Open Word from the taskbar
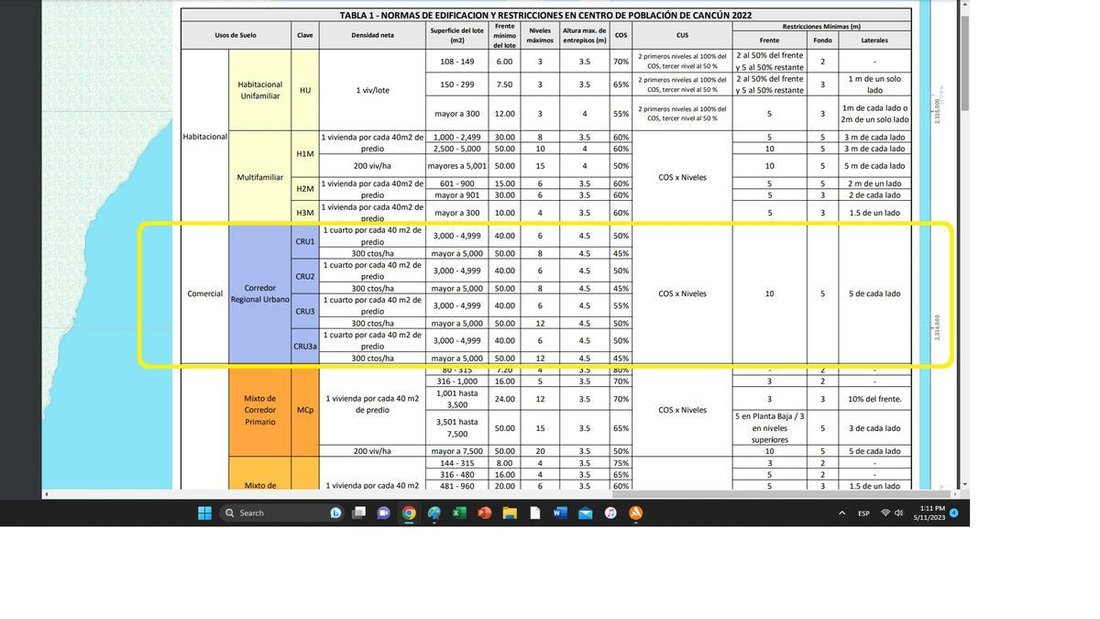This screenshot has width=1100, height=619. [560, 513]
